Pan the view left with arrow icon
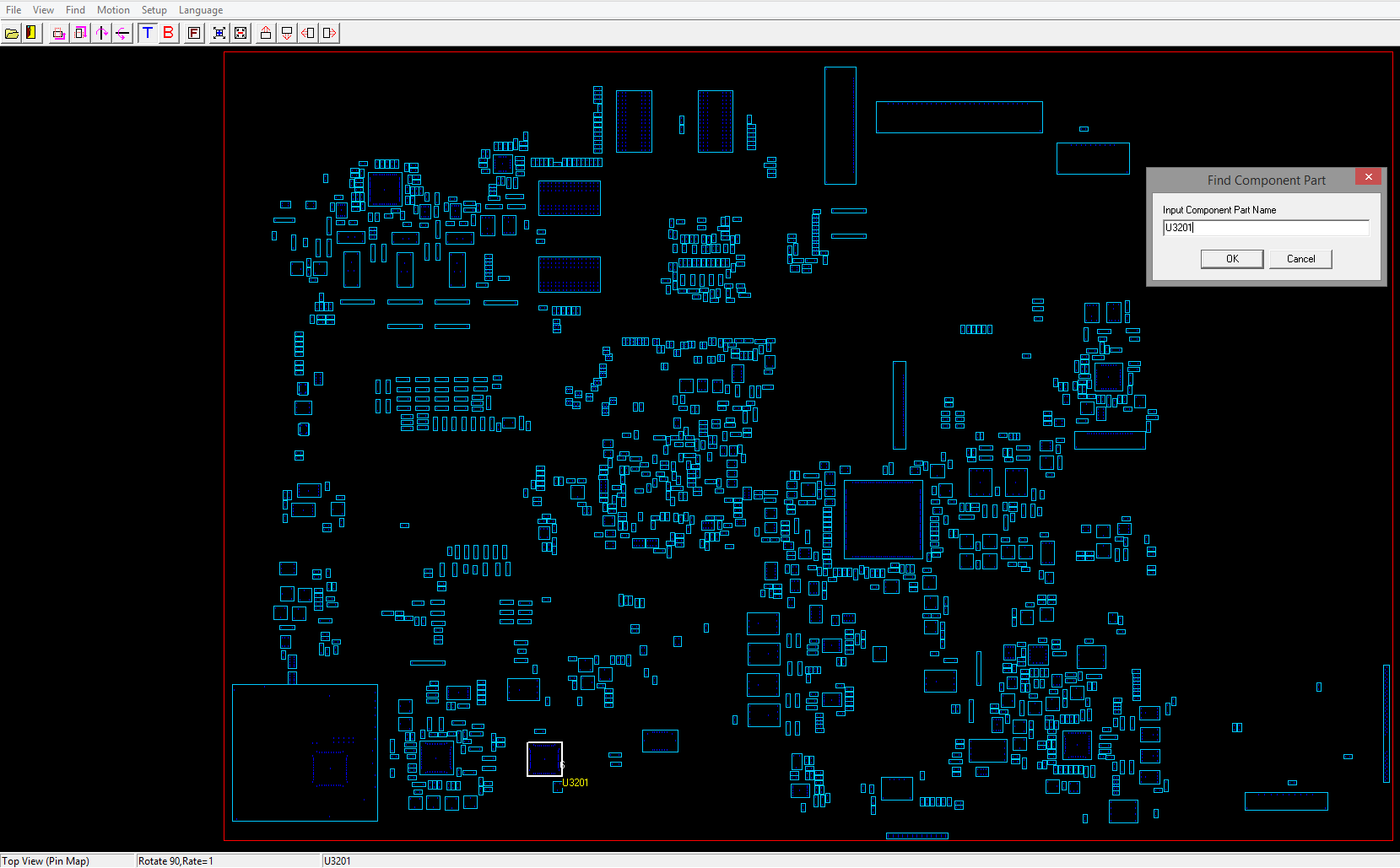Viewport: 1400px width, 868px height. [x=308, y=33]
